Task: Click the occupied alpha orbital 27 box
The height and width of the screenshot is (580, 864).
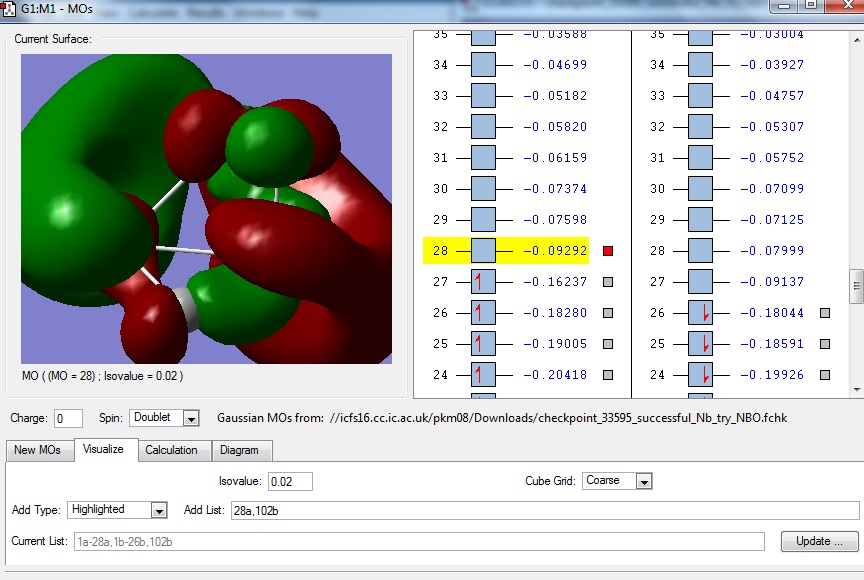Action: pos(483,282)
